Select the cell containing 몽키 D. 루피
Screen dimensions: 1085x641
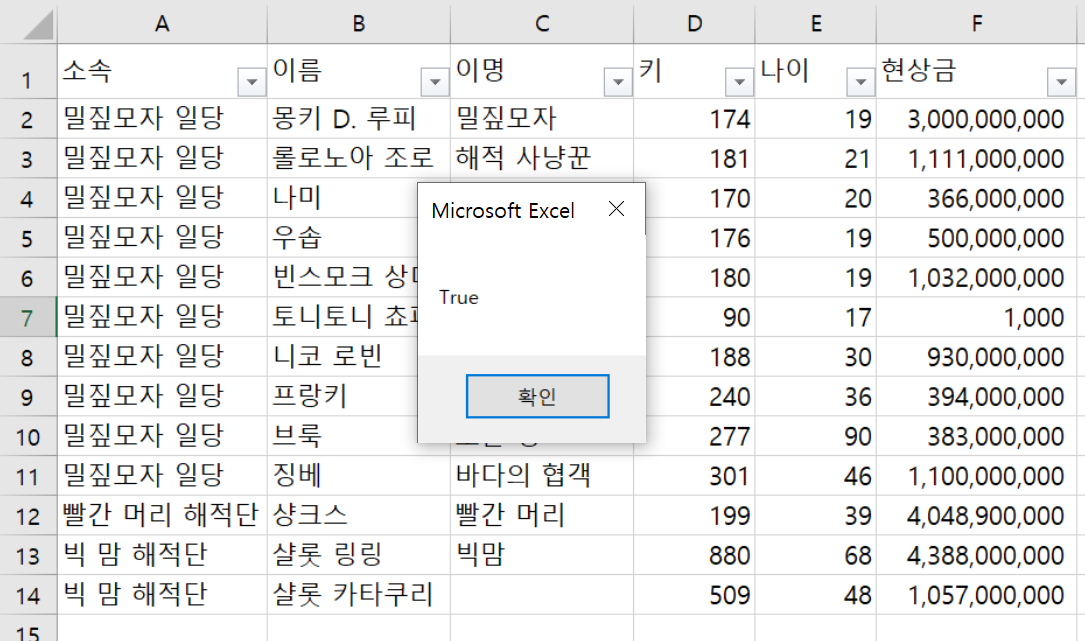tap(359, 118)
